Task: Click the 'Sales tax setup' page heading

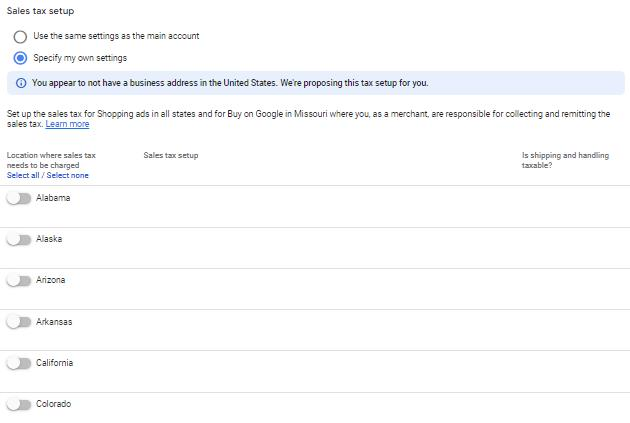Action: point(40,11)
